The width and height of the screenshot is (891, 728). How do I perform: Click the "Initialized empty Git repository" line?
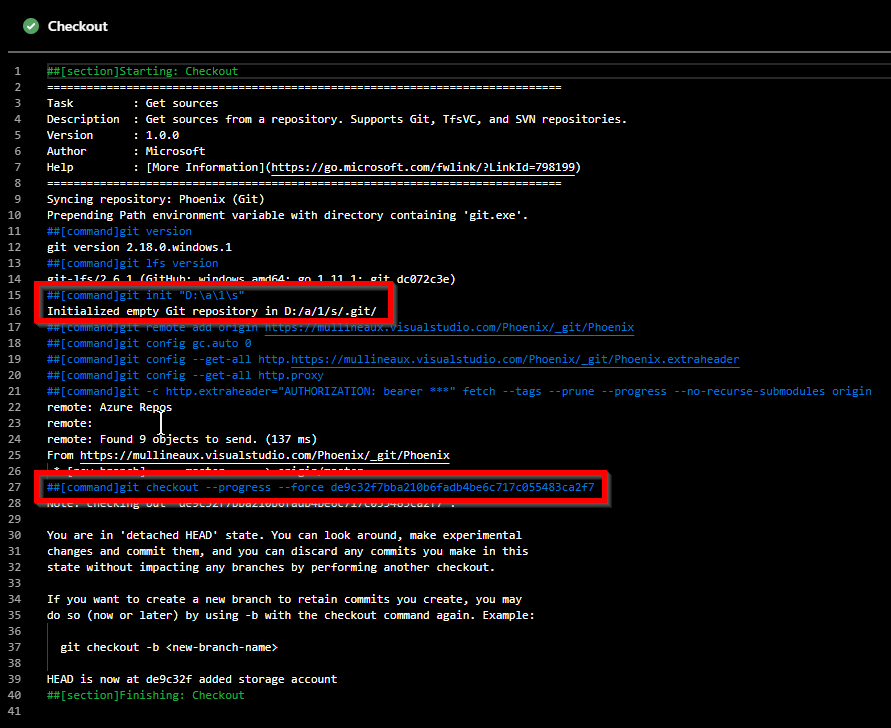coord(211,311)
